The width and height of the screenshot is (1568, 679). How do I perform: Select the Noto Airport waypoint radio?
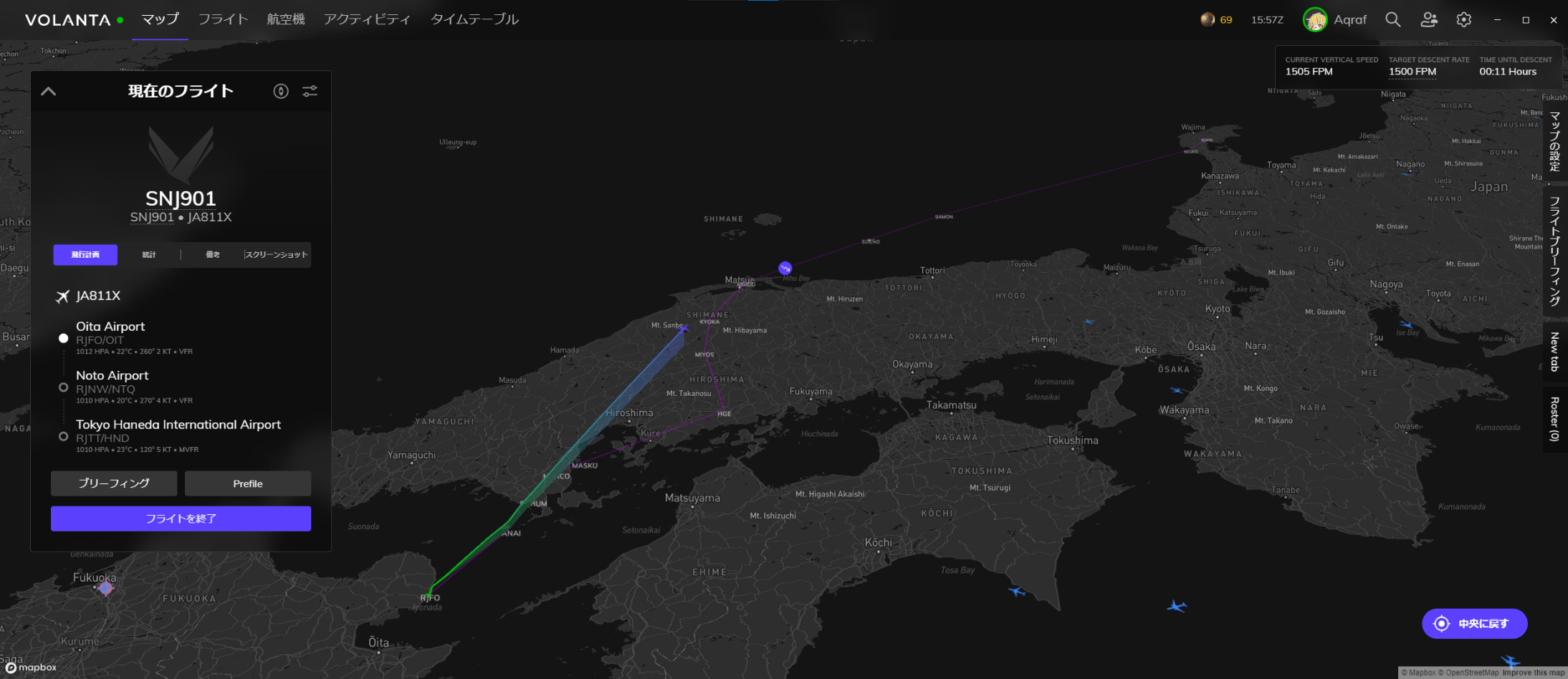(x=64, y=387)
